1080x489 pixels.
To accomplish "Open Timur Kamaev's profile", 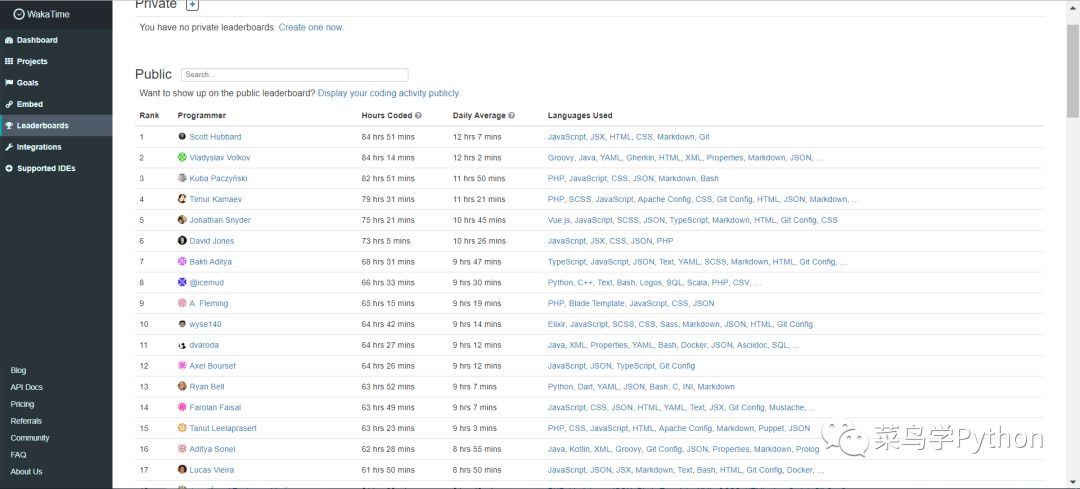I will point(216,199).
